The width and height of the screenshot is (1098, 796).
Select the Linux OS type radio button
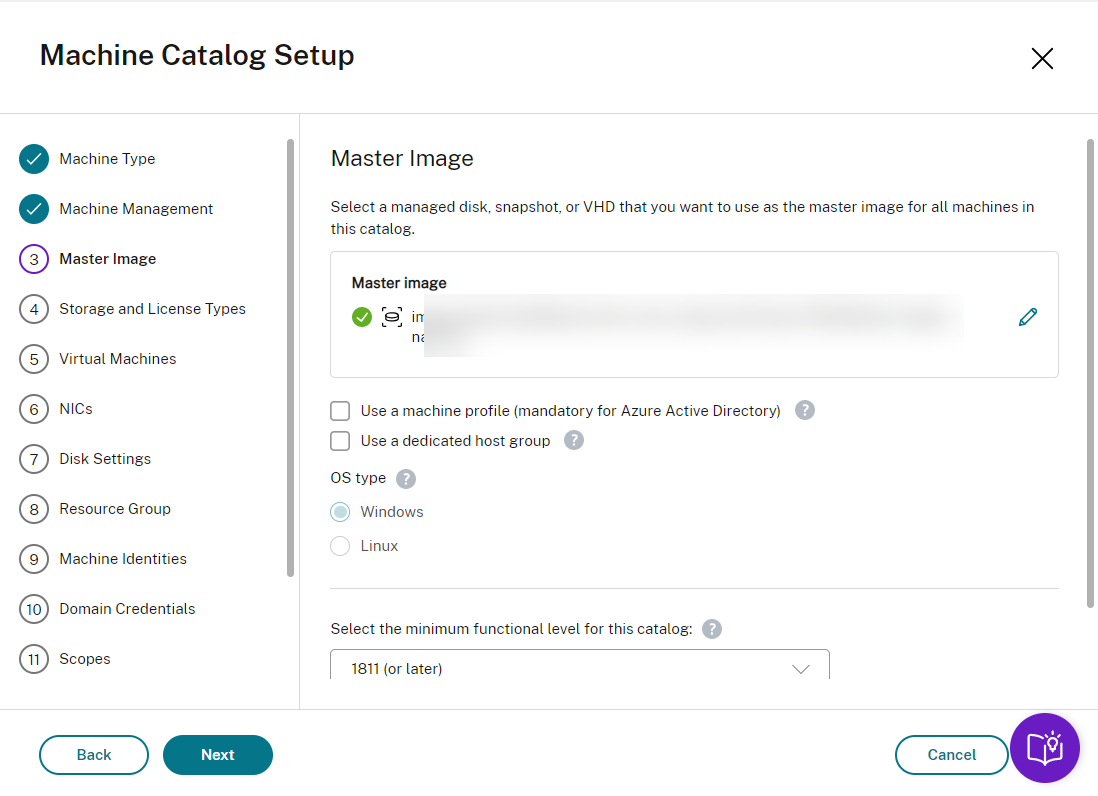[x=341, y=546]
